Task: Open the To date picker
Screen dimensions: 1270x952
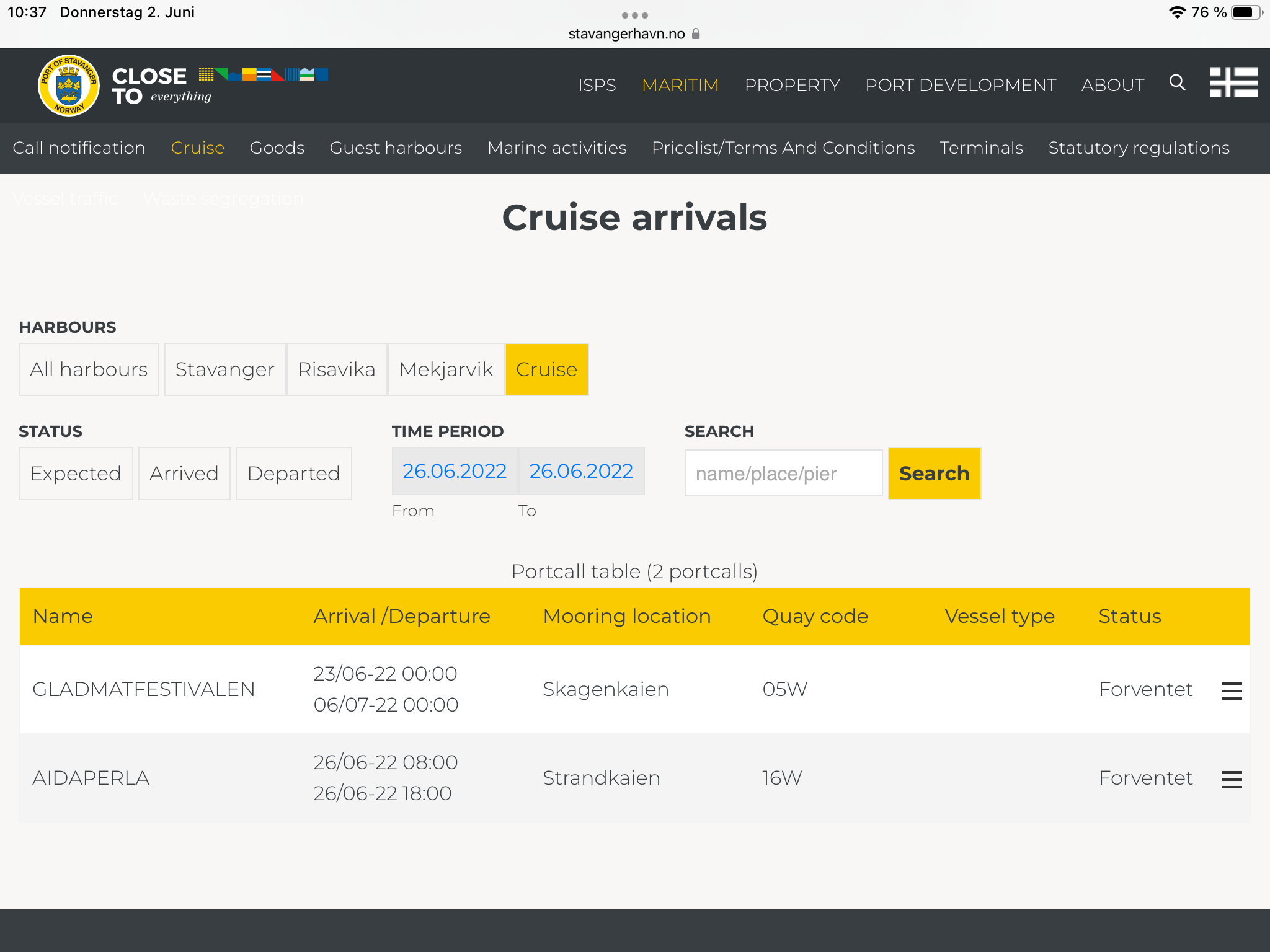Action: tap(581, 471)
